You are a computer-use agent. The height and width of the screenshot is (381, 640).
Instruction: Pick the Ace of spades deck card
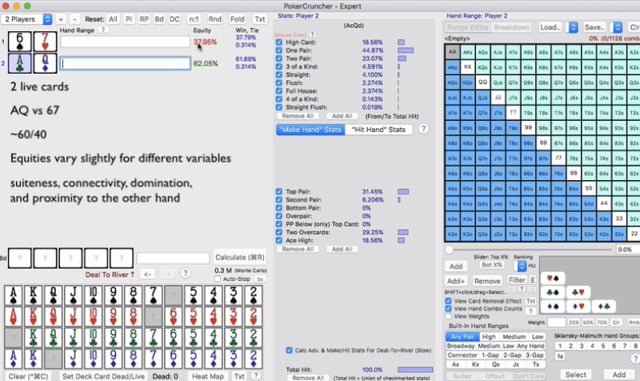(13, 296)
